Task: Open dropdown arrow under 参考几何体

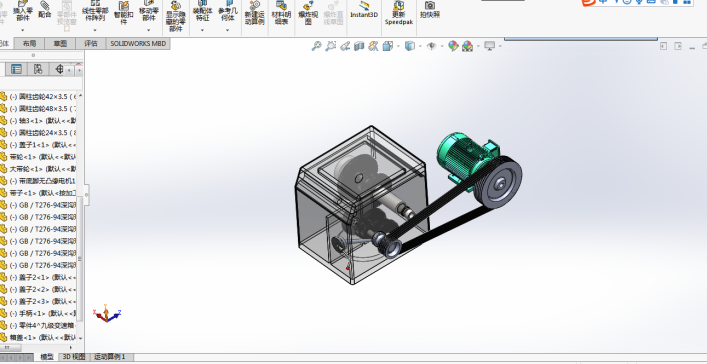Action: 228,30
